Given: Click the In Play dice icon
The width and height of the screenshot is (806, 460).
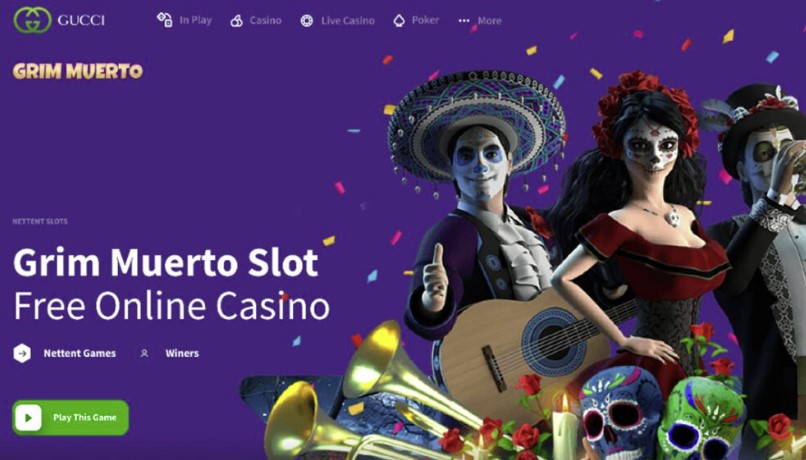Looking at the screenshot, I should pos(164,20).
